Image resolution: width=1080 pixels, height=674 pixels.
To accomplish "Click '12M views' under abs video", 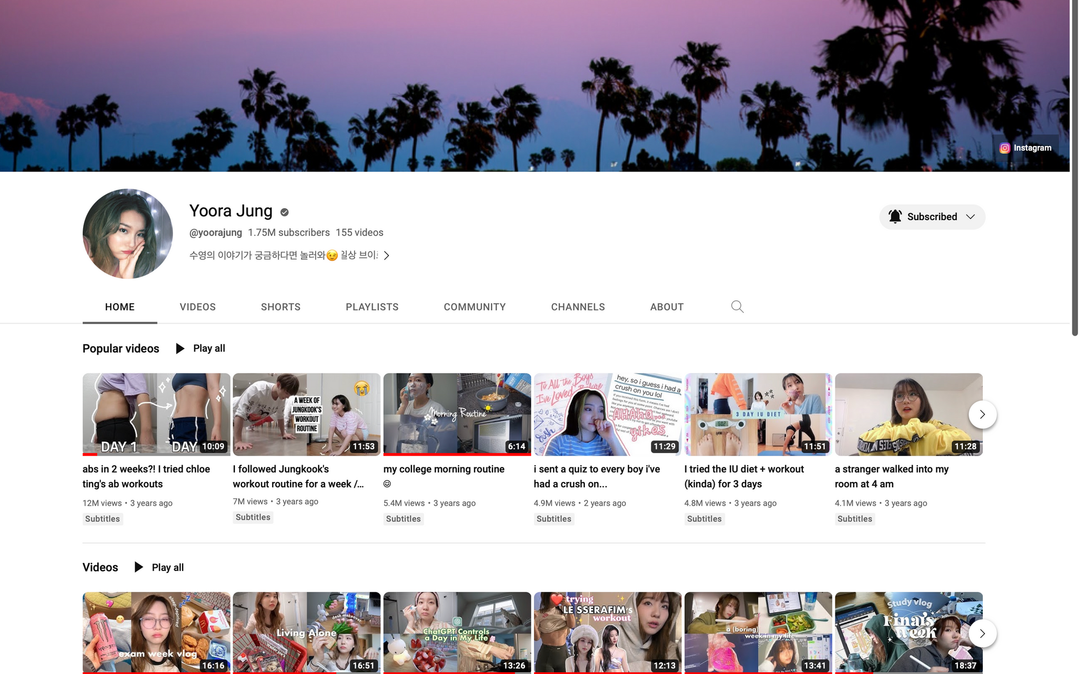I will click(102, 503).
